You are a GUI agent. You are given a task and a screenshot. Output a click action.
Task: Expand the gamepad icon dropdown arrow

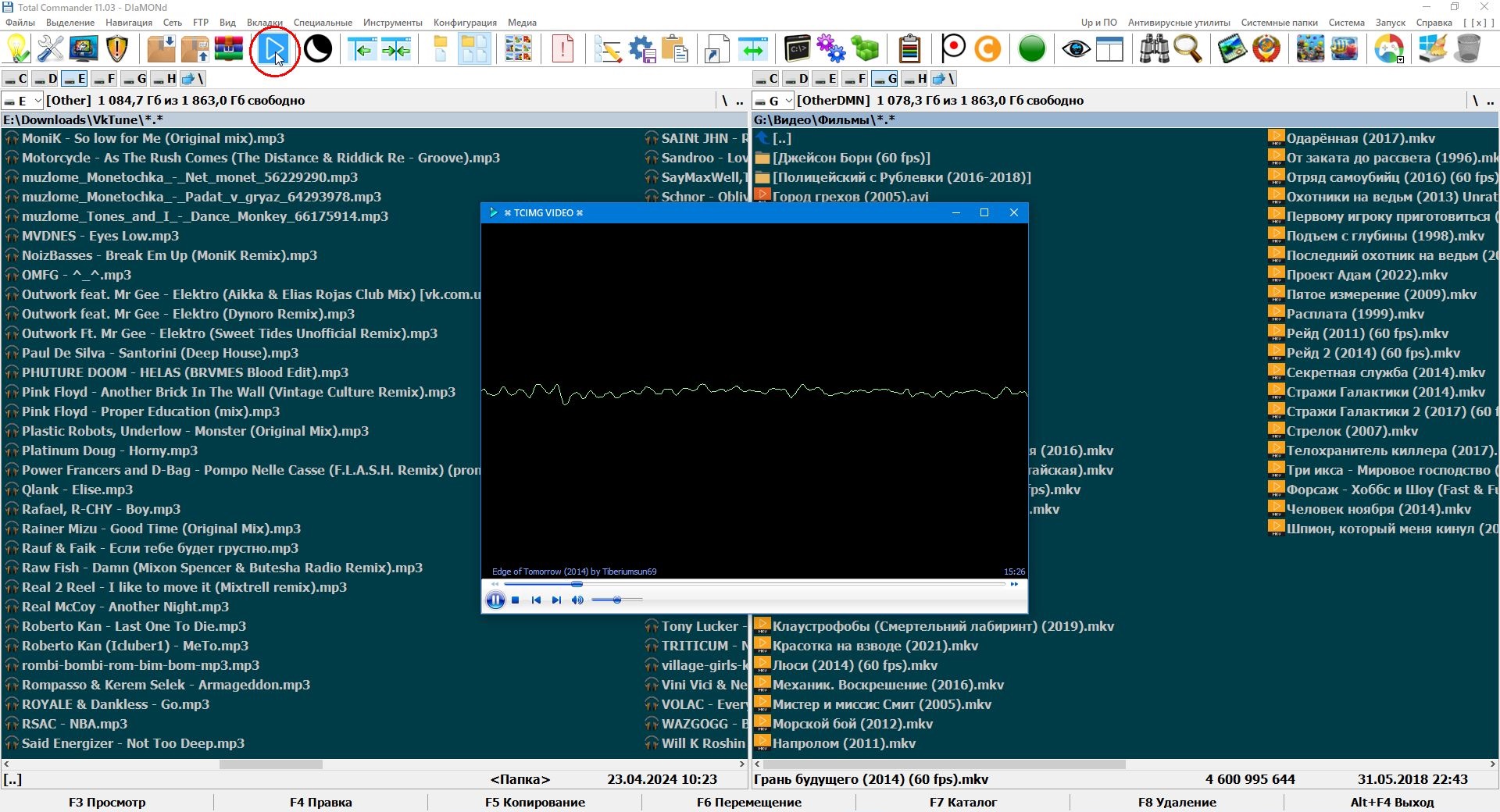1400,59
